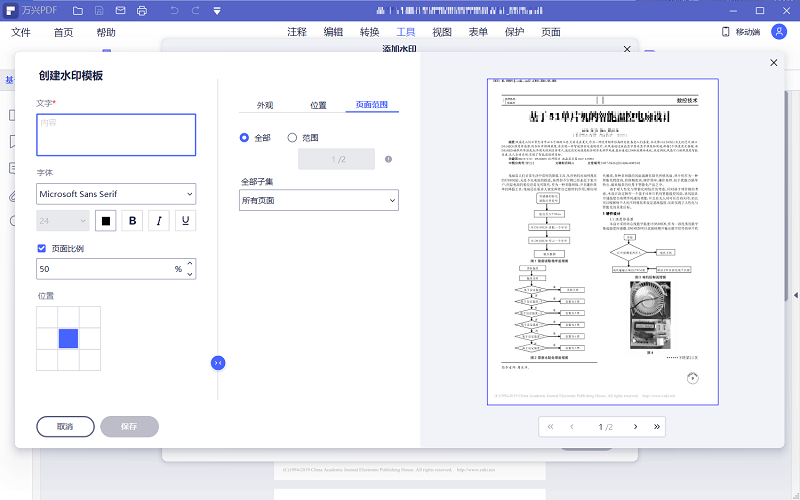This screenshot has height=500, width=800.
Task: Select the 全部 radio button
Action: pos(244,137)
